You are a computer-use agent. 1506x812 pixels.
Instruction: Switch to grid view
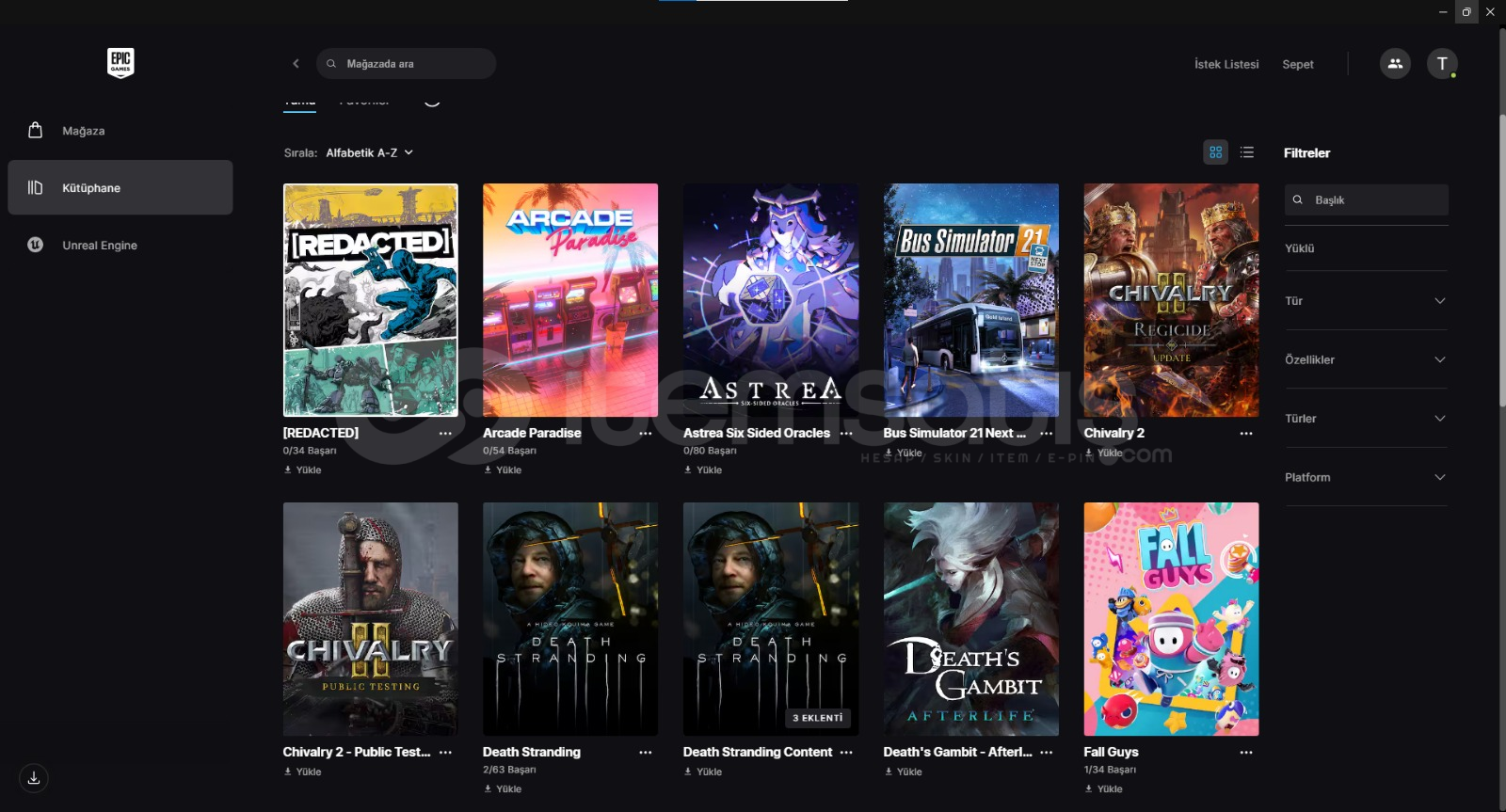point(1216,151)
